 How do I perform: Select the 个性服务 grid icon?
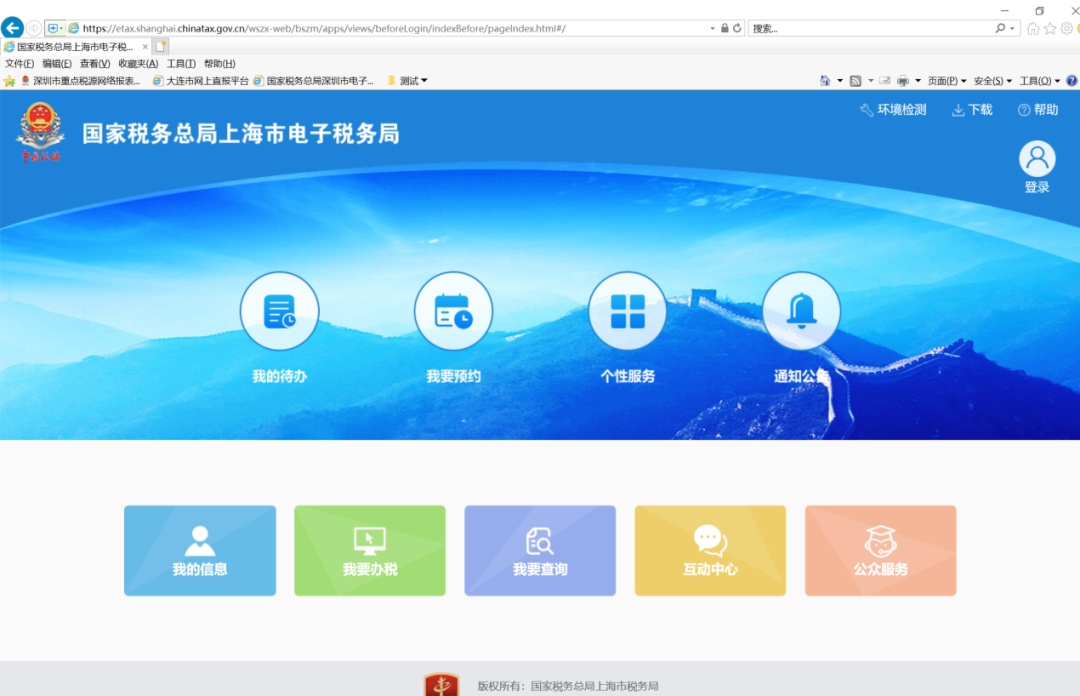pos(627,312)
